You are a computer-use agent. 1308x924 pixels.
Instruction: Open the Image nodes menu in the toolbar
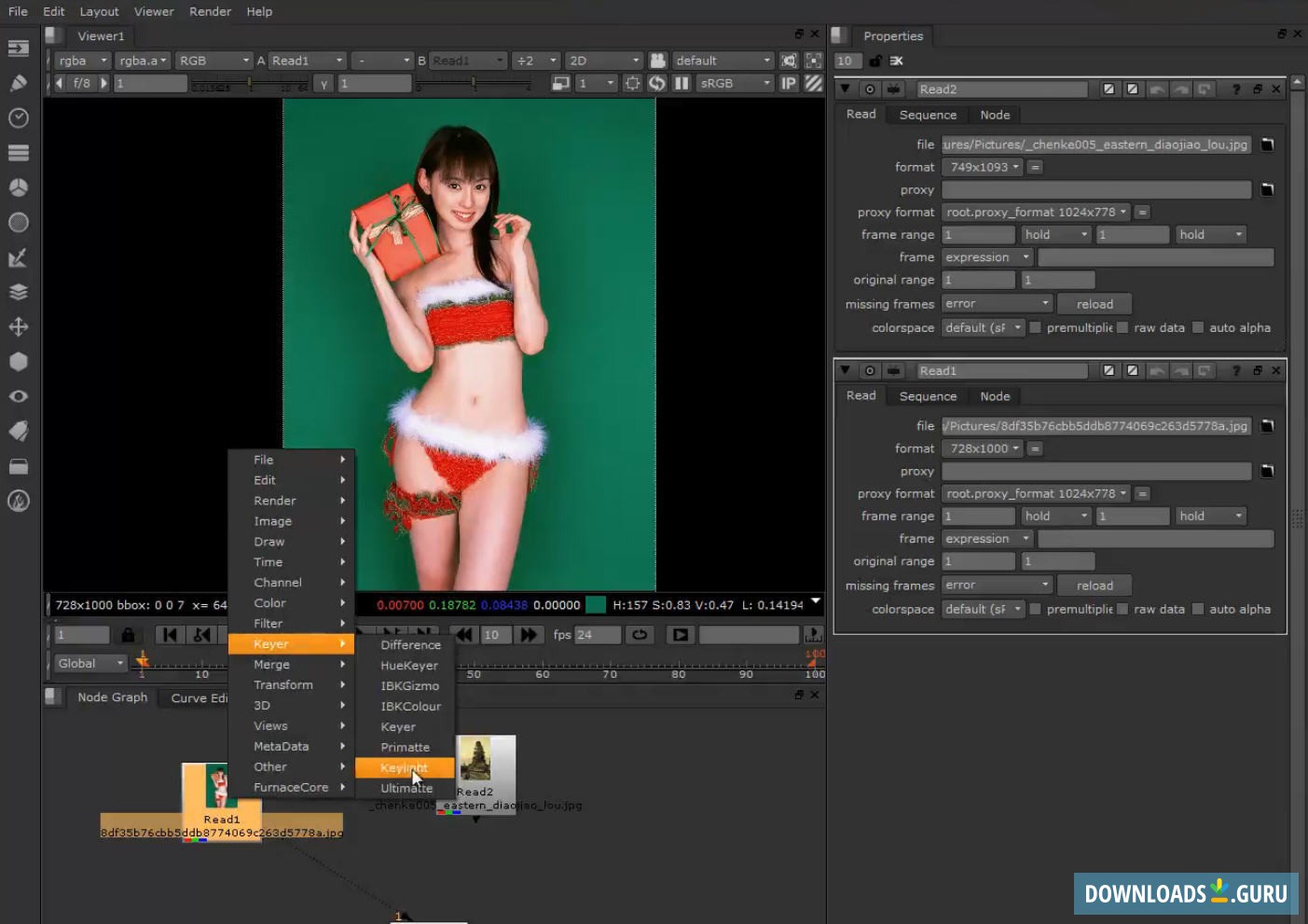point(19,47)
